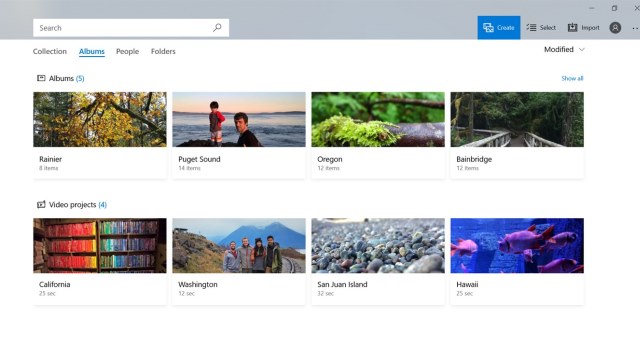Expand the Modified sort dropdown

564,49
